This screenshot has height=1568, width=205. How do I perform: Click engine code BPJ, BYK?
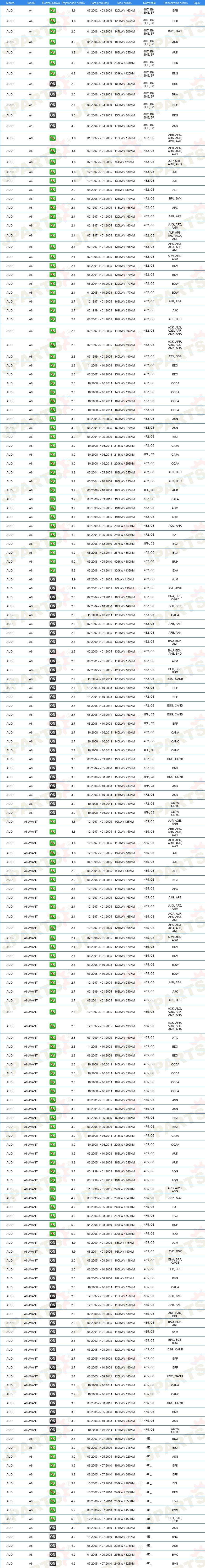pyautogui.click(x=175, y=198)
